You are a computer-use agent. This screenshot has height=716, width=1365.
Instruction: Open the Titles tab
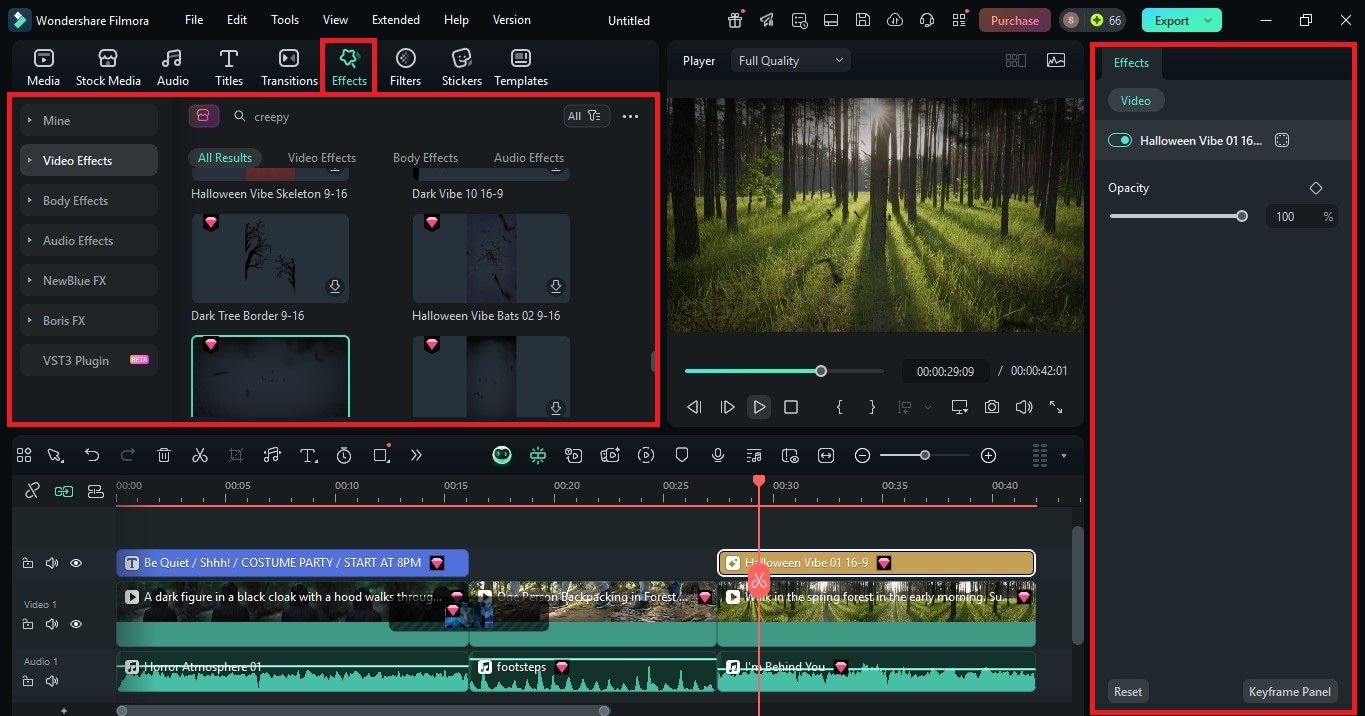(x=229, y=67)
